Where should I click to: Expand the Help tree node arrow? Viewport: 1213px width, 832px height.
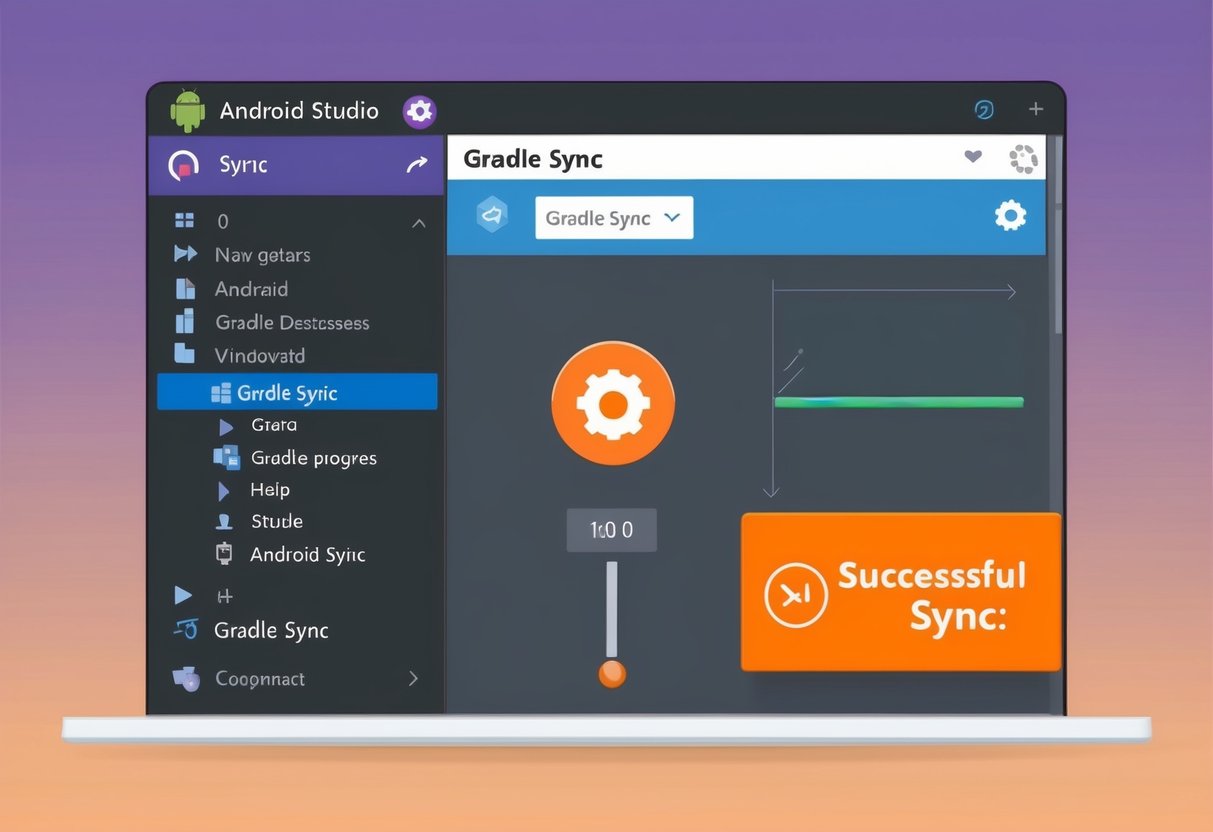225,490
